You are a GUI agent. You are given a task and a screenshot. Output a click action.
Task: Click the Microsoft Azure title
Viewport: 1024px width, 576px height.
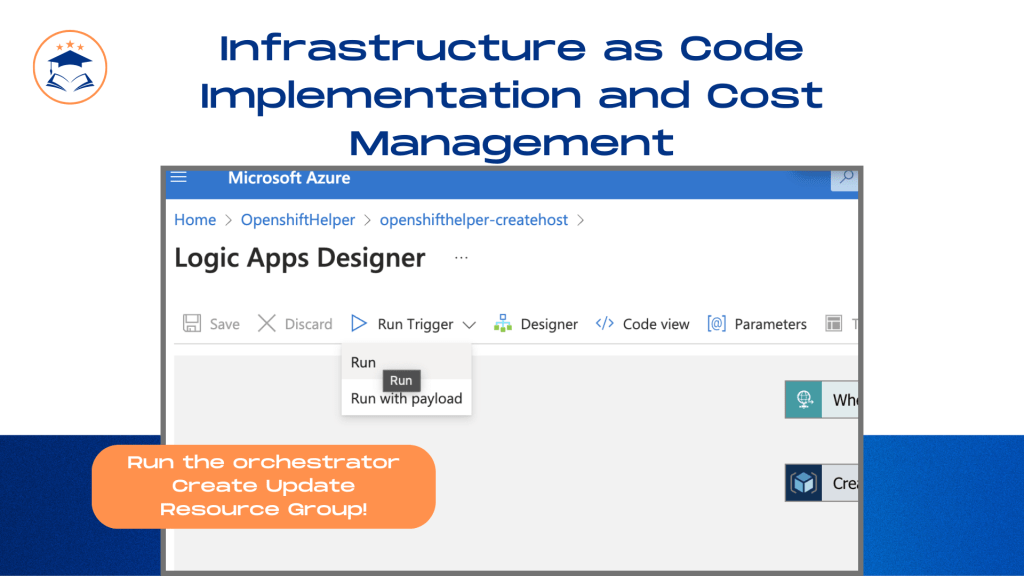coord(289,178)
